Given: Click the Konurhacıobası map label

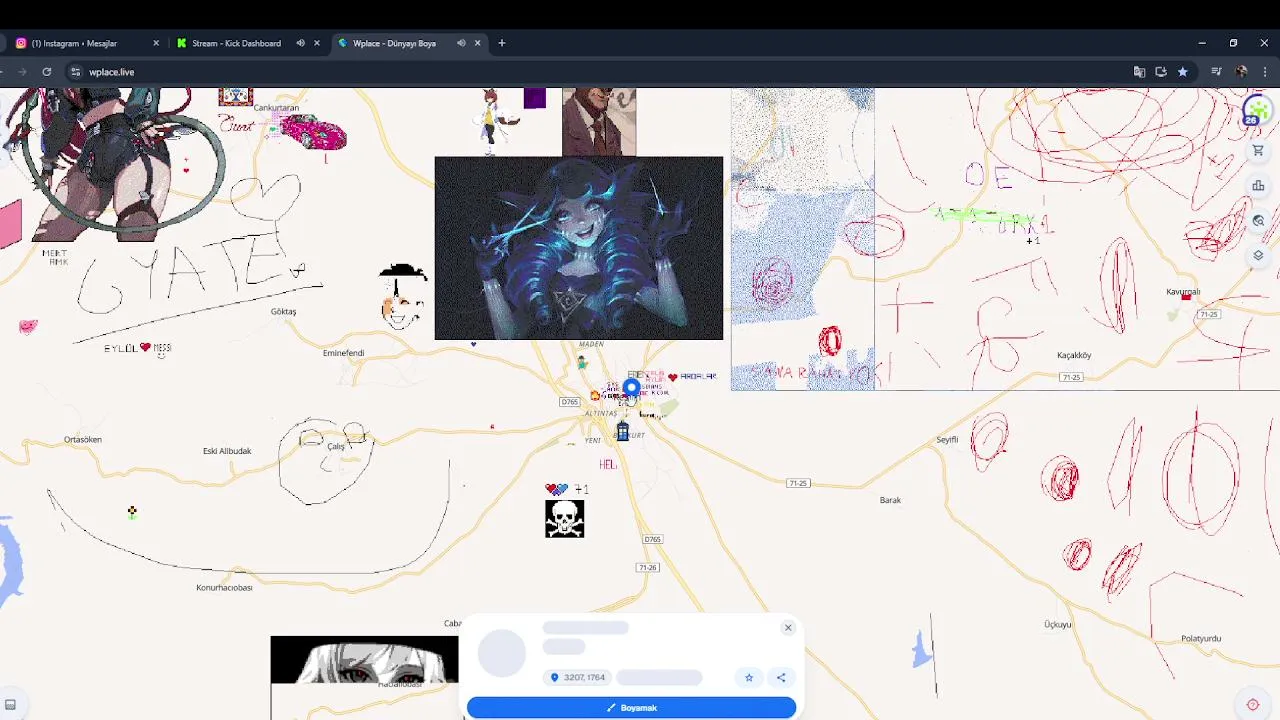Looking at the screenshot, I should click(224, 588).
